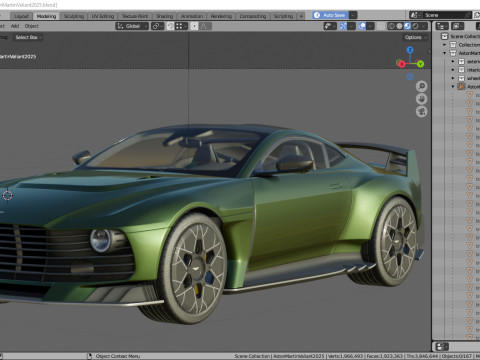Click the Collection box icon in outliner
Image resolution: width=480 pixels, height=360 pixels.
453,45
